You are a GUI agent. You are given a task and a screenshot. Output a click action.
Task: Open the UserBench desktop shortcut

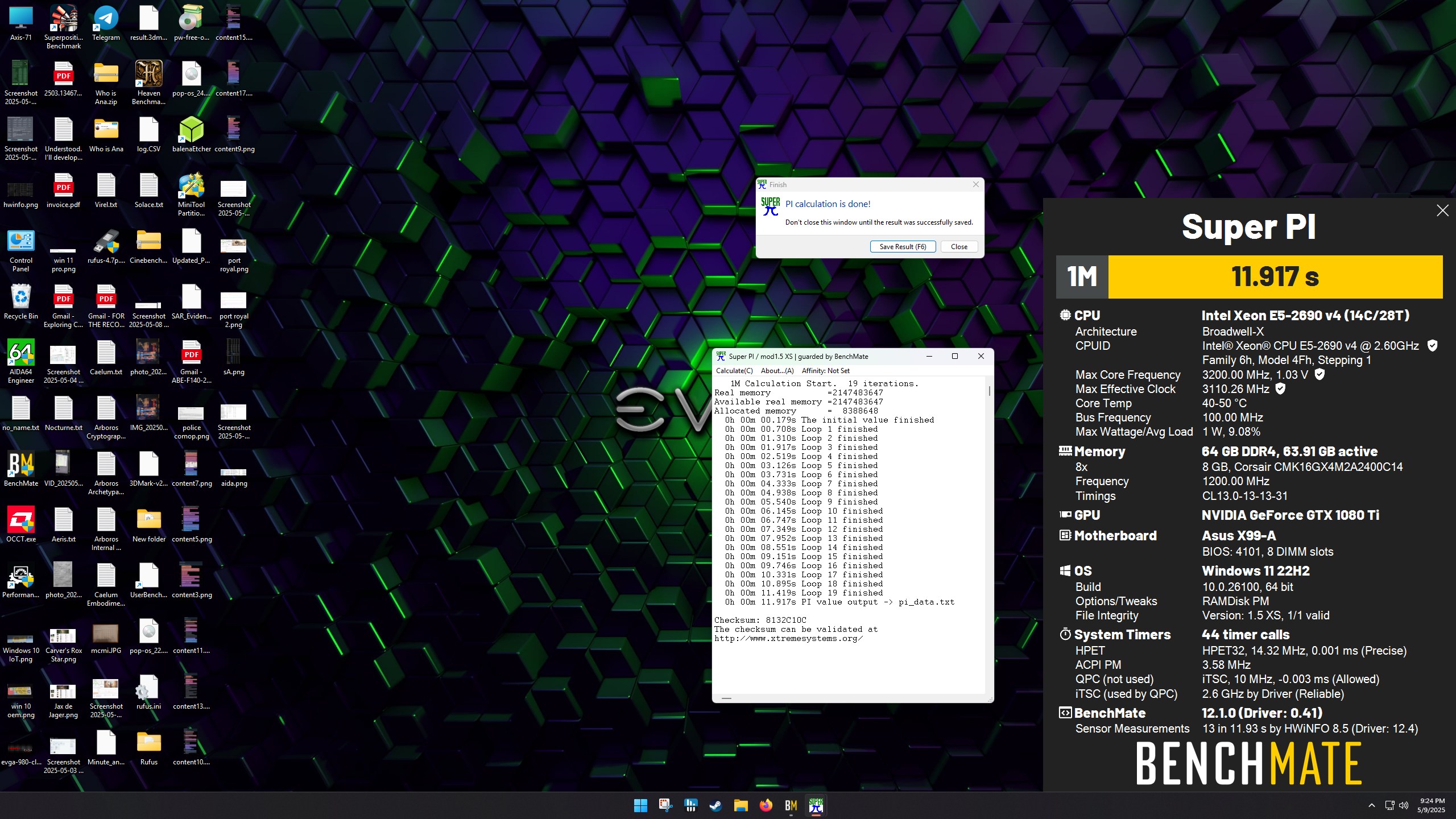point(148,581)
